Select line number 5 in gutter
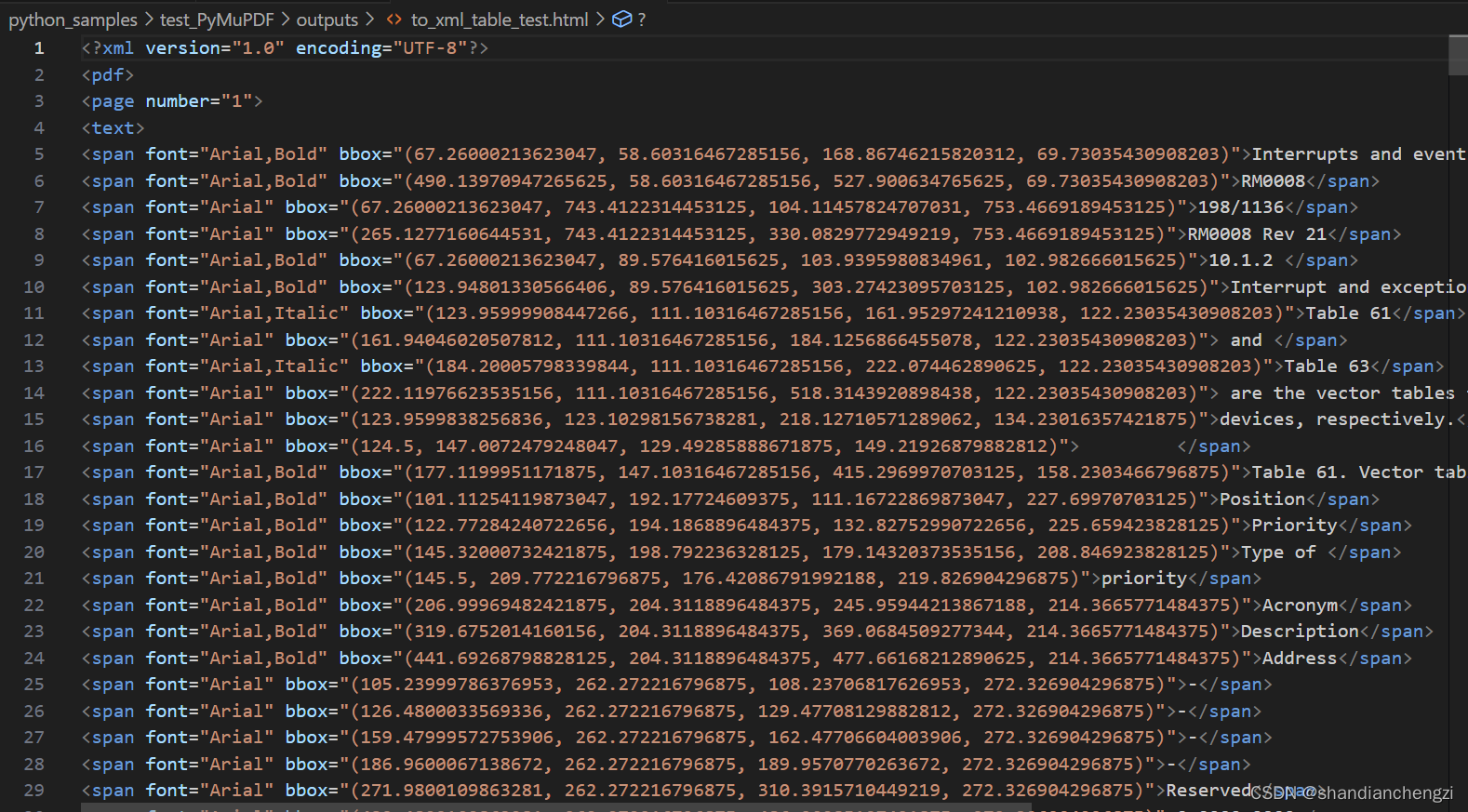The width and height of the screenshot is (1468, 812). (39, 154)
